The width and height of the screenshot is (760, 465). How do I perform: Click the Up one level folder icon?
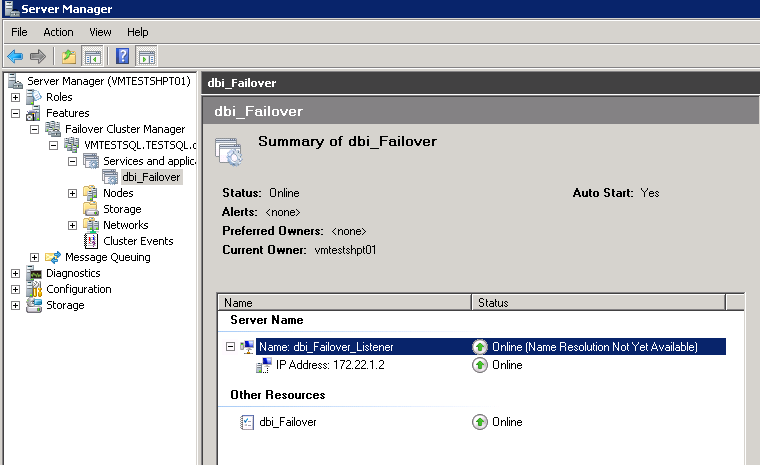[68, 56]
